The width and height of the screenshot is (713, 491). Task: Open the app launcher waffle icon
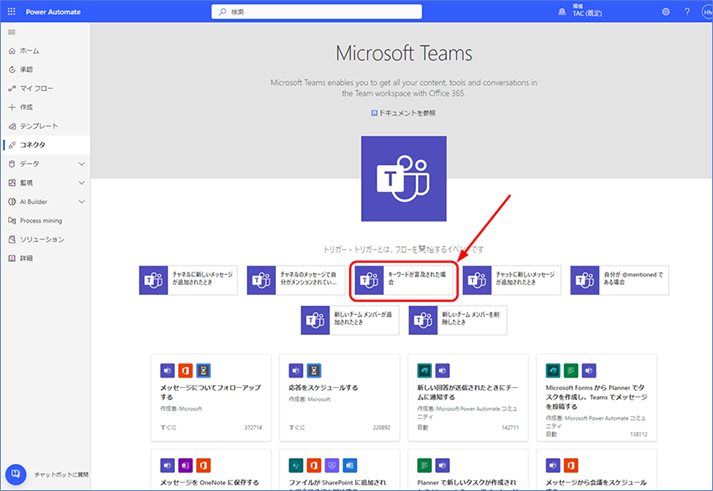pos(11,11)
